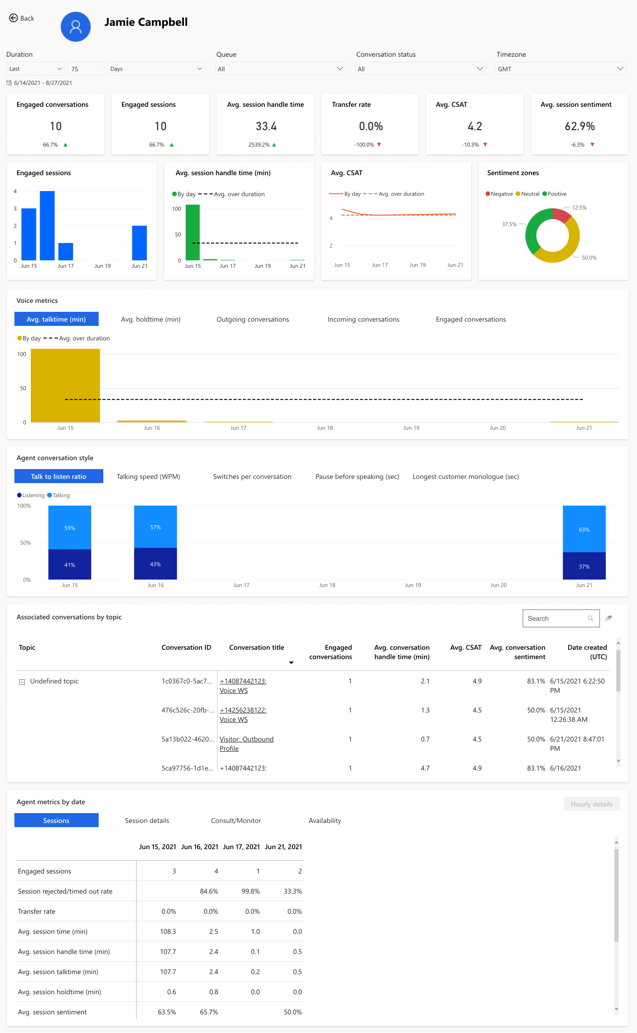The width and height of the screenshot is (637, 1033).
Task: Click the calendar icon beside the date range
Action: (9, 83)
